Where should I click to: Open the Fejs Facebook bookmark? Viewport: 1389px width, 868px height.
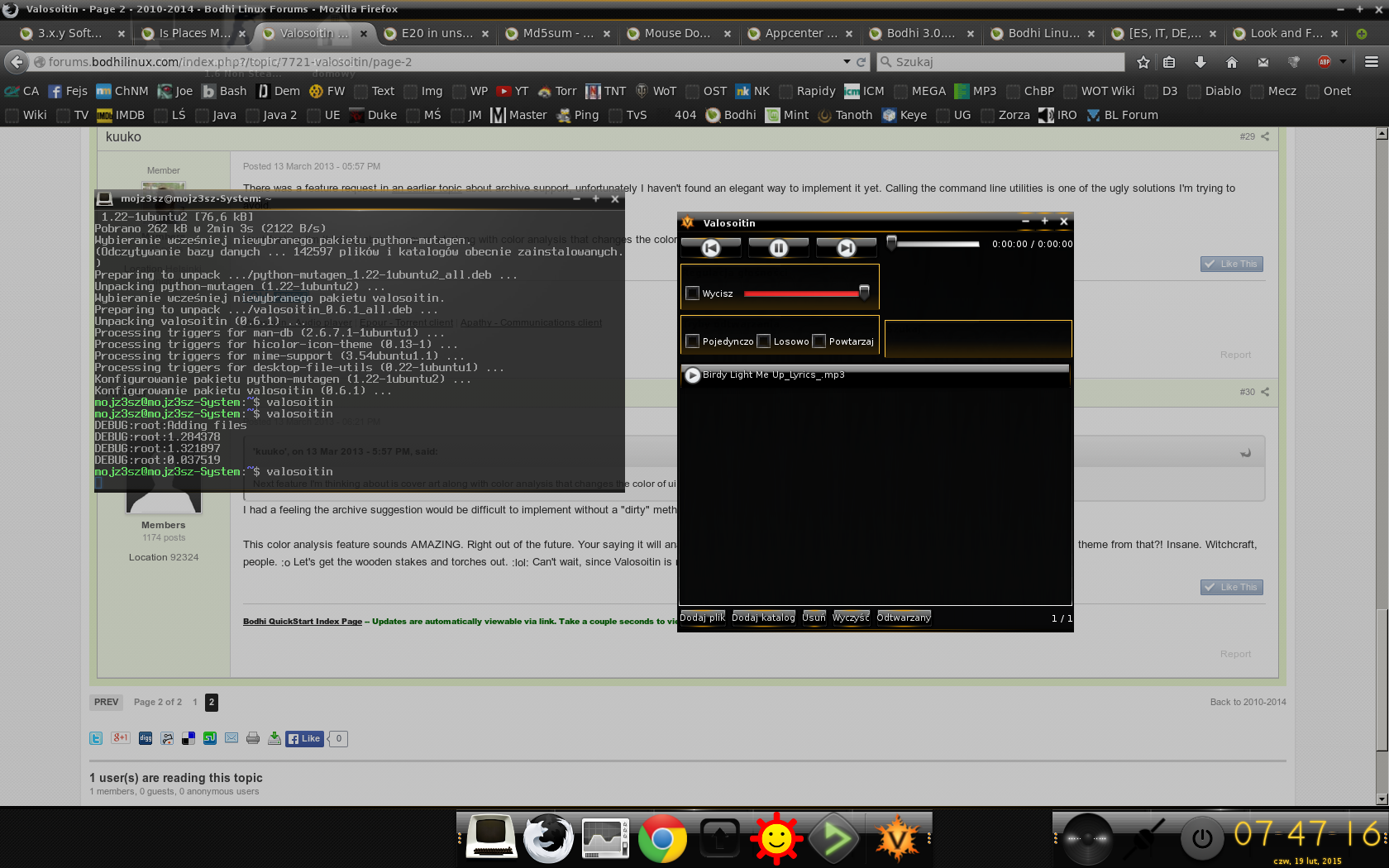68,91
